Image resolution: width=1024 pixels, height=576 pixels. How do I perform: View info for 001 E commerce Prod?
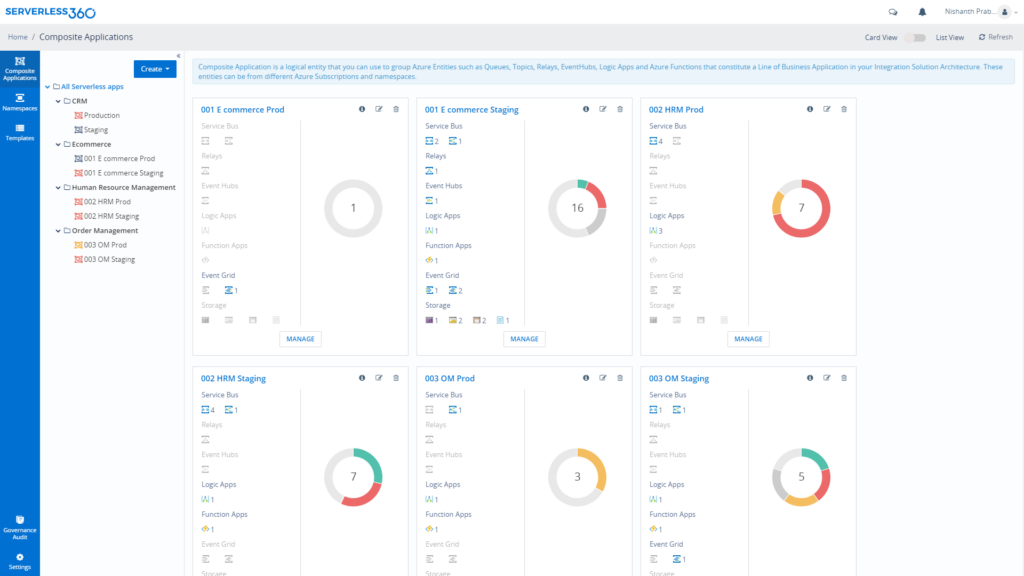click(361, 110)
